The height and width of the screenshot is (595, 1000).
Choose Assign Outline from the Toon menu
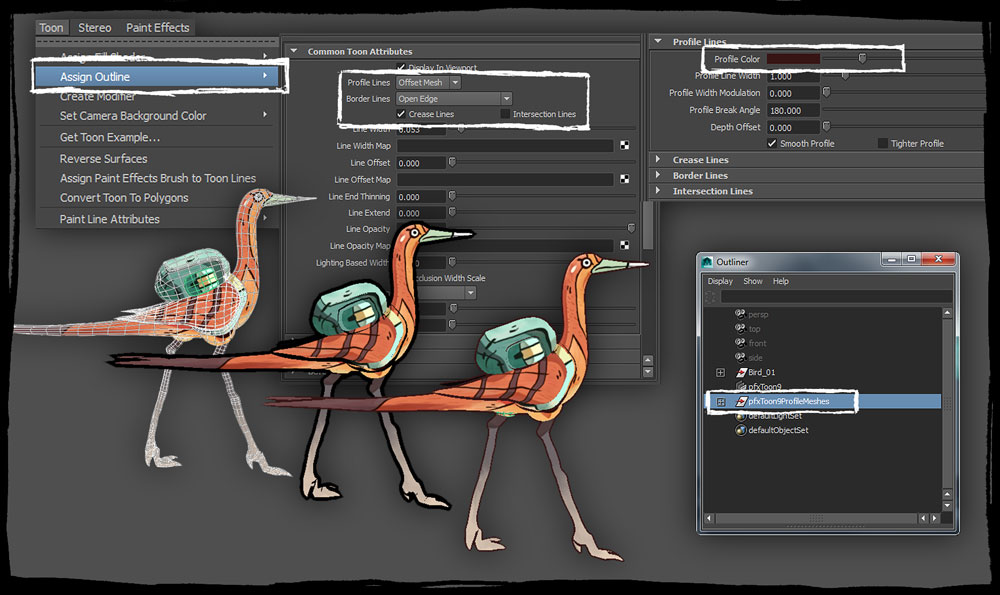coord(156,77)
